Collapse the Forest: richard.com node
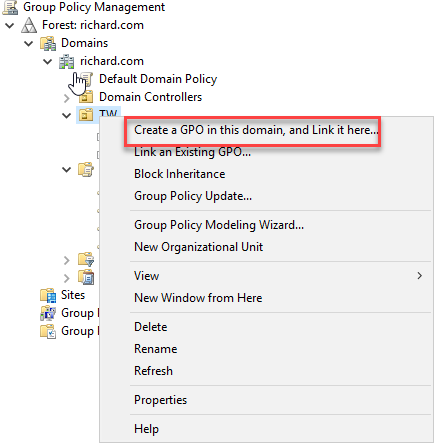The height and width of the screenshot is (445, 434). tap(10, 25)
